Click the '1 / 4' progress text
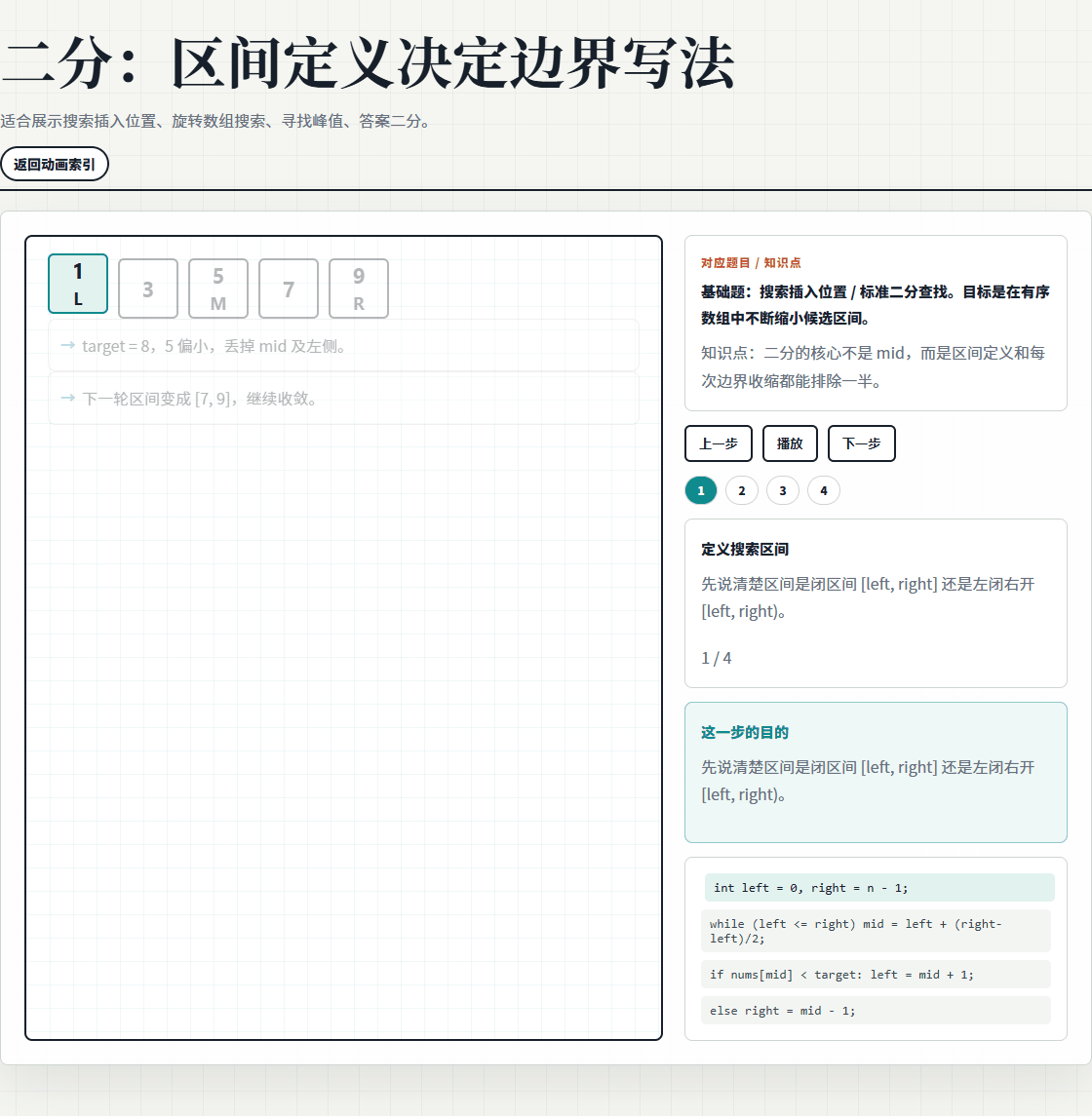This screenshot has height=1116, width=1092. click(x=716, y=658)
